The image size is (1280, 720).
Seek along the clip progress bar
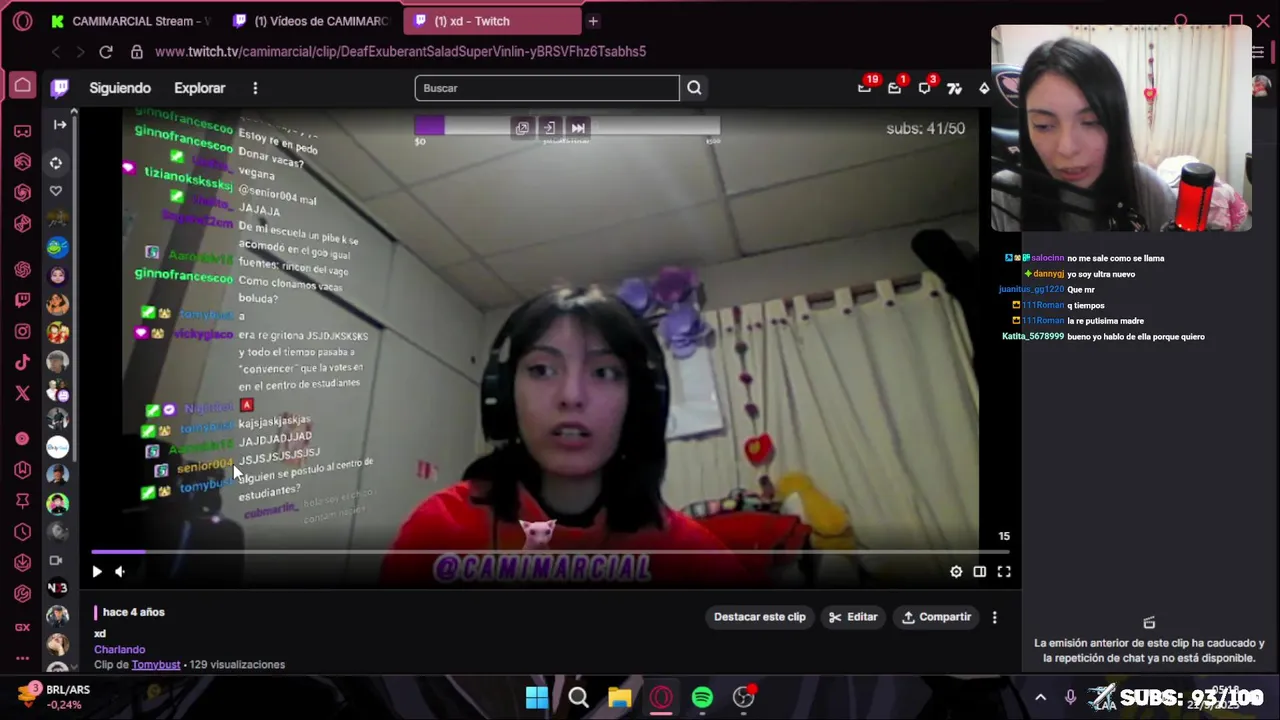pos(550,551)
